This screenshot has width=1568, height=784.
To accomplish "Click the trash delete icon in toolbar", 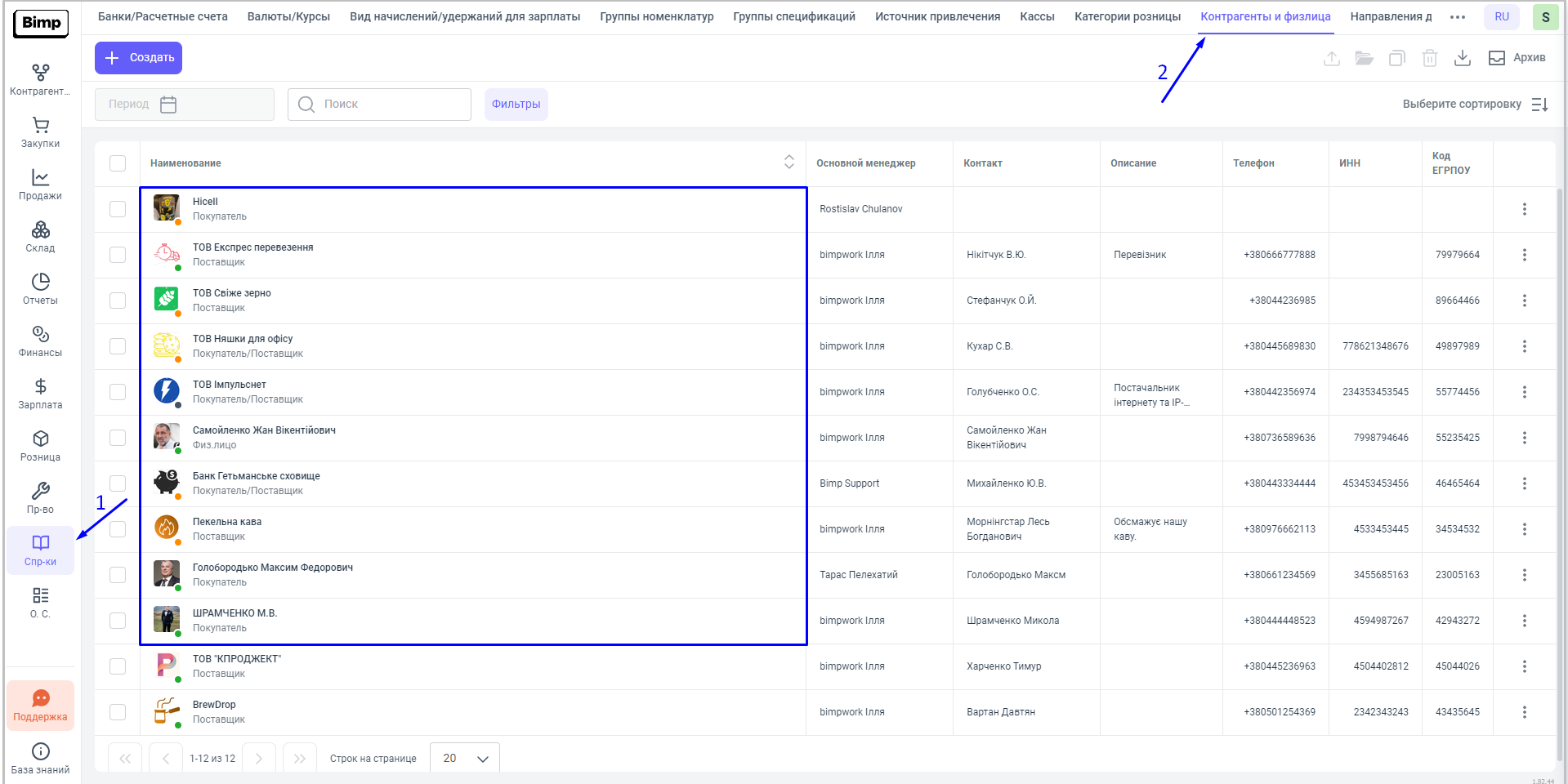I will [1429, 58].
